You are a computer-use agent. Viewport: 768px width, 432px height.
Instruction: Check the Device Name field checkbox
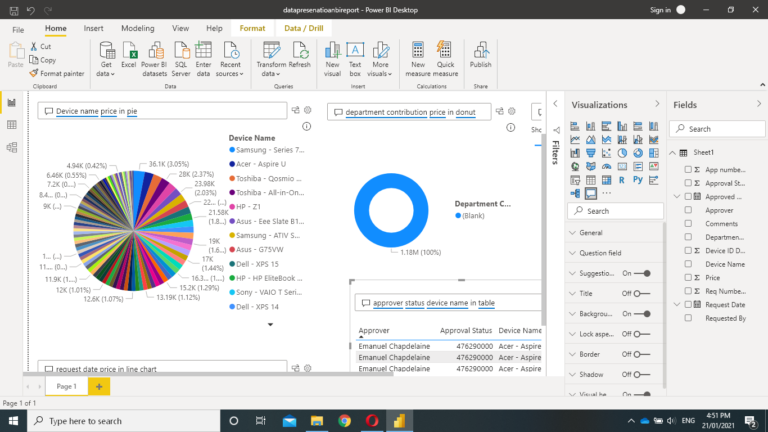tap(688, 264)
